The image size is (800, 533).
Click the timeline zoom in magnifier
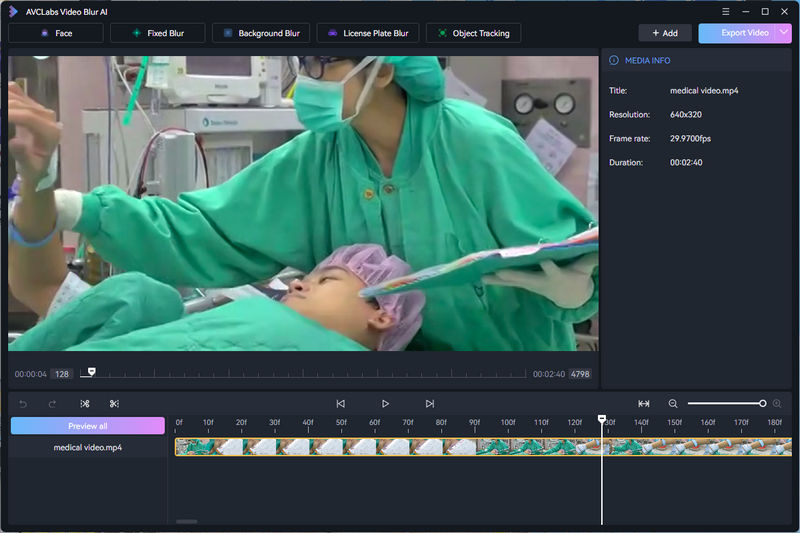coord(777,404)
